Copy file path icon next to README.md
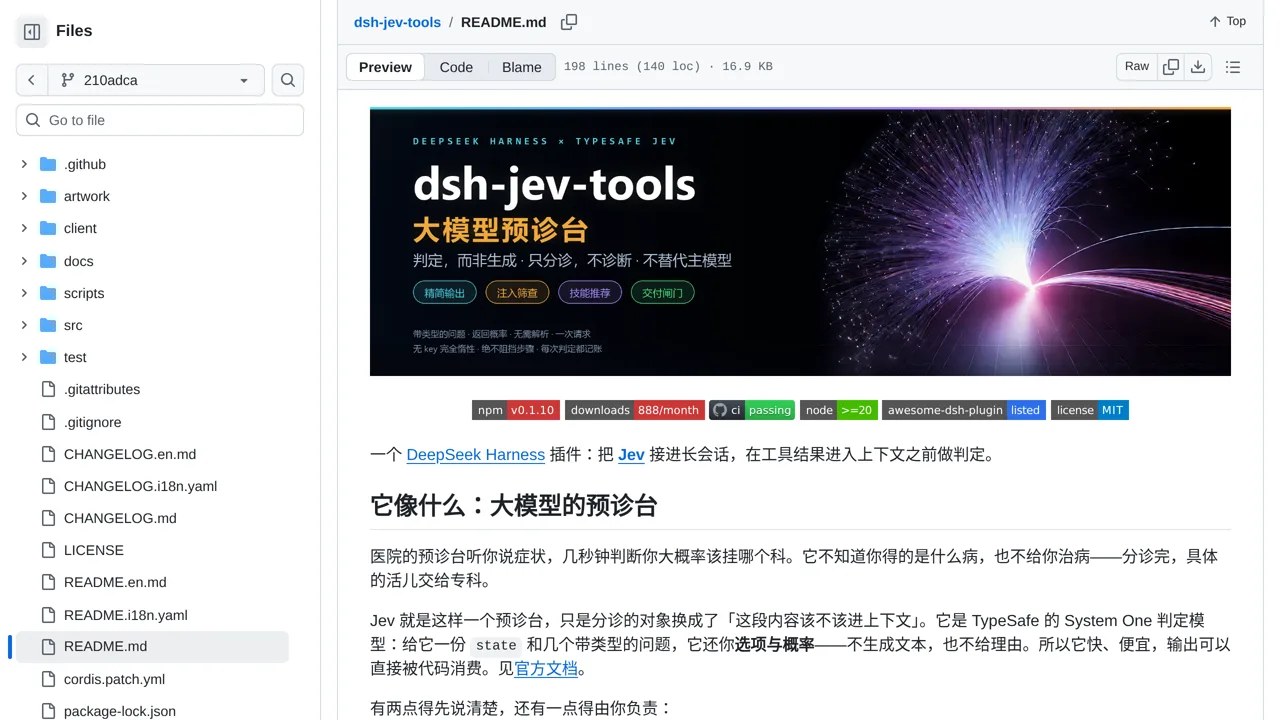 coord(569,22)
